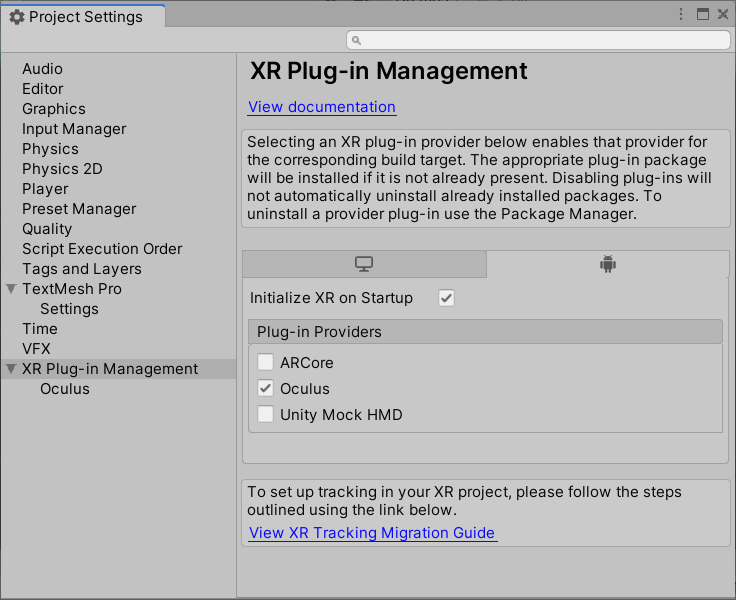Select the desktop standalone platform tab icon
The height and width of the screenshot is (600, 736).
[x=364, y=264]
